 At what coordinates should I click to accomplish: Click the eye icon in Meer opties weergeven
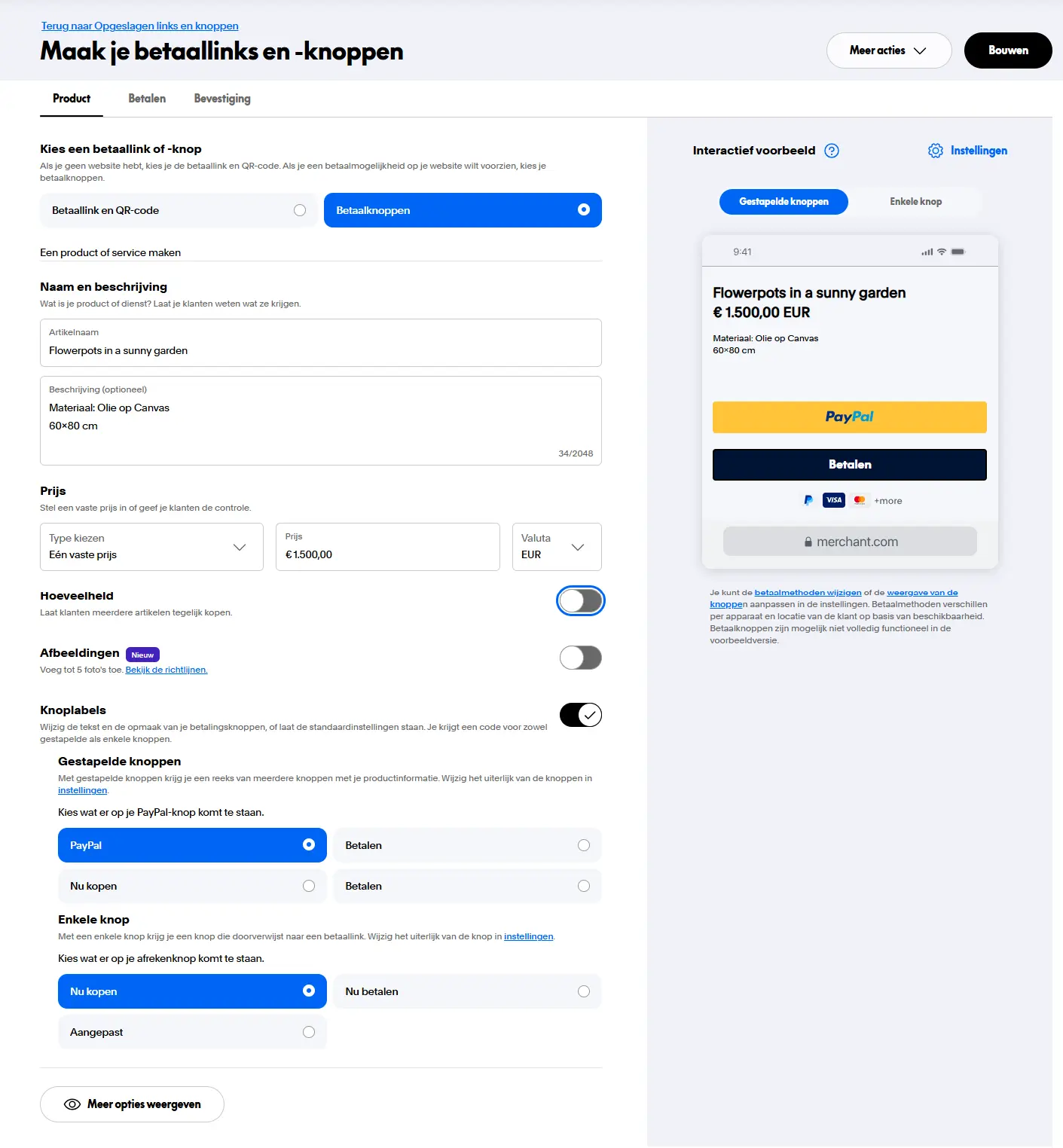[x=72, y=1104]
